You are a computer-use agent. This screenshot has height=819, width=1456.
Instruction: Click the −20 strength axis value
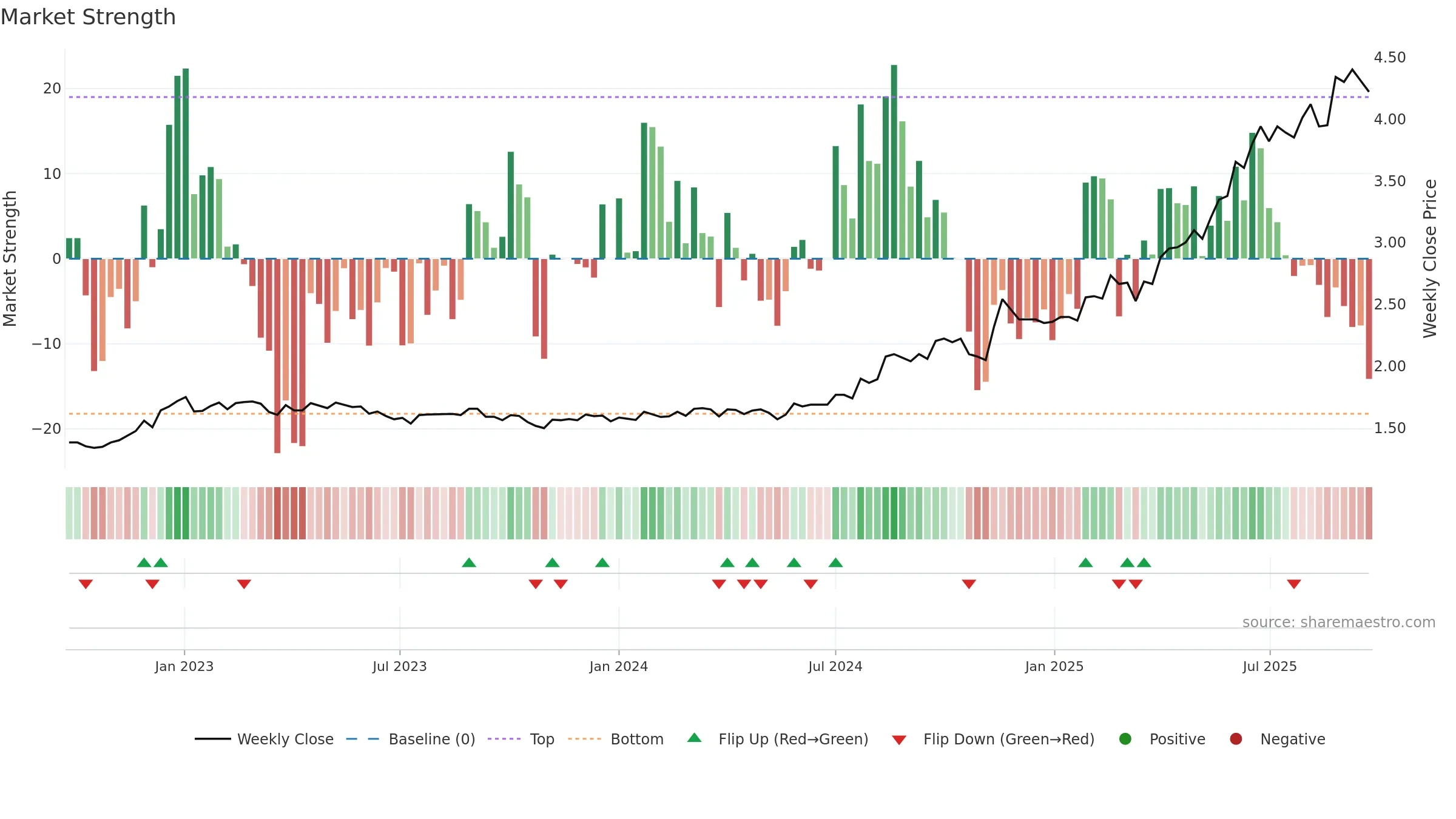(x=47, y=429)
